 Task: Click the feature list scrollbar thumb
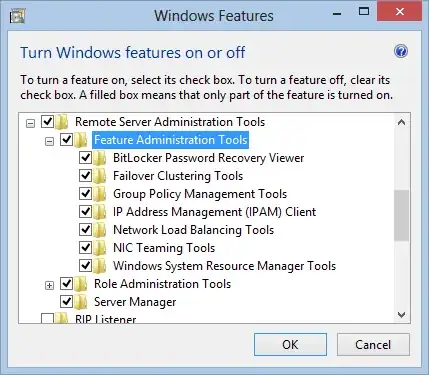click(x=401, y=215)
